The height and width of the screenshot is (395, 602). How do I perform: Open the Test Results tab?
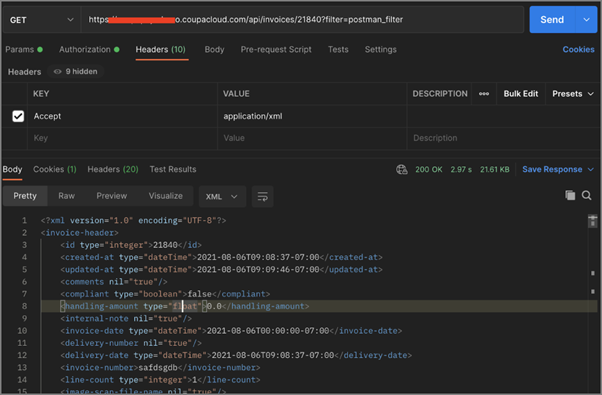click(x=173, y=169)
